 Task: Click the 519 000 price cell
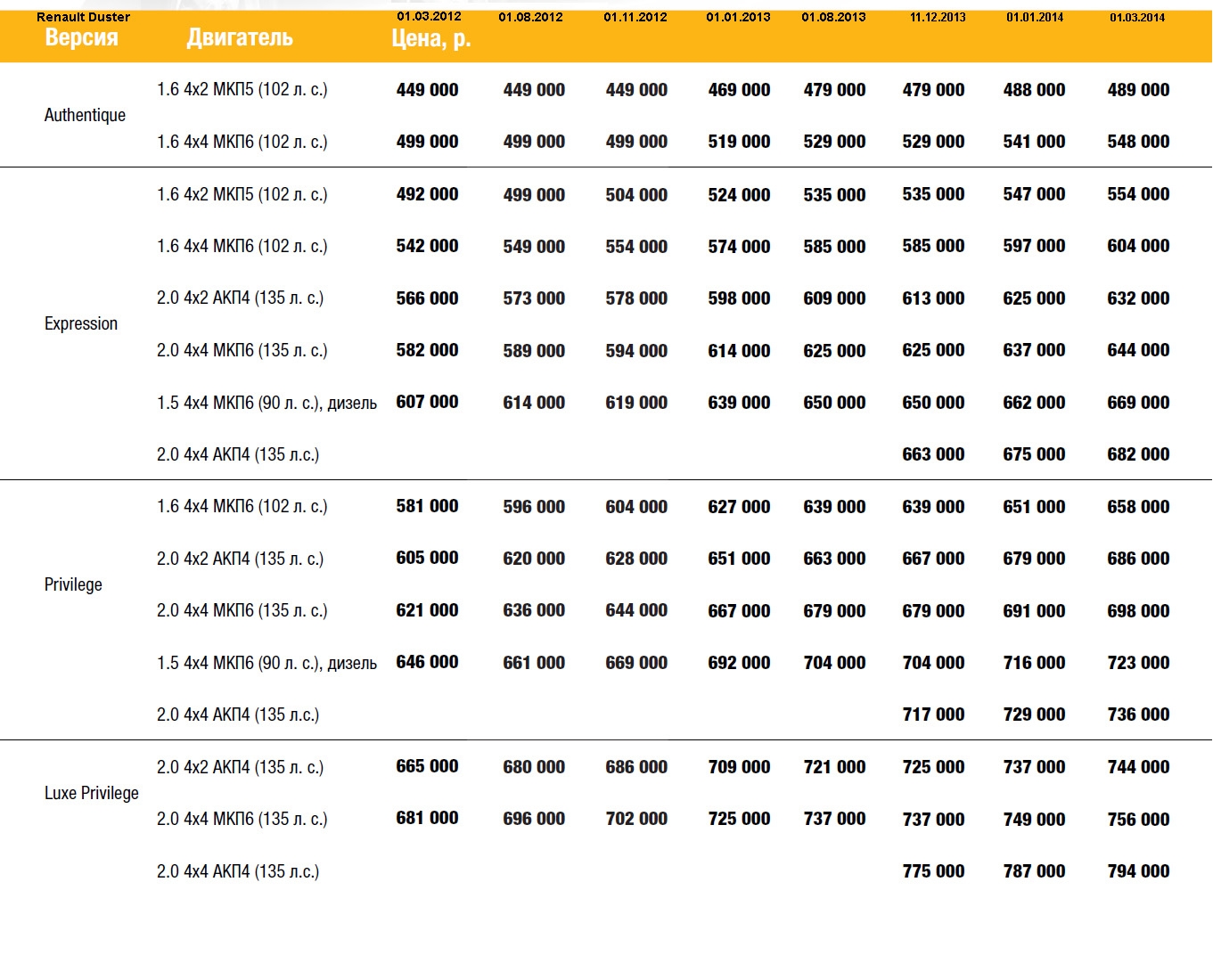point(739,142)
